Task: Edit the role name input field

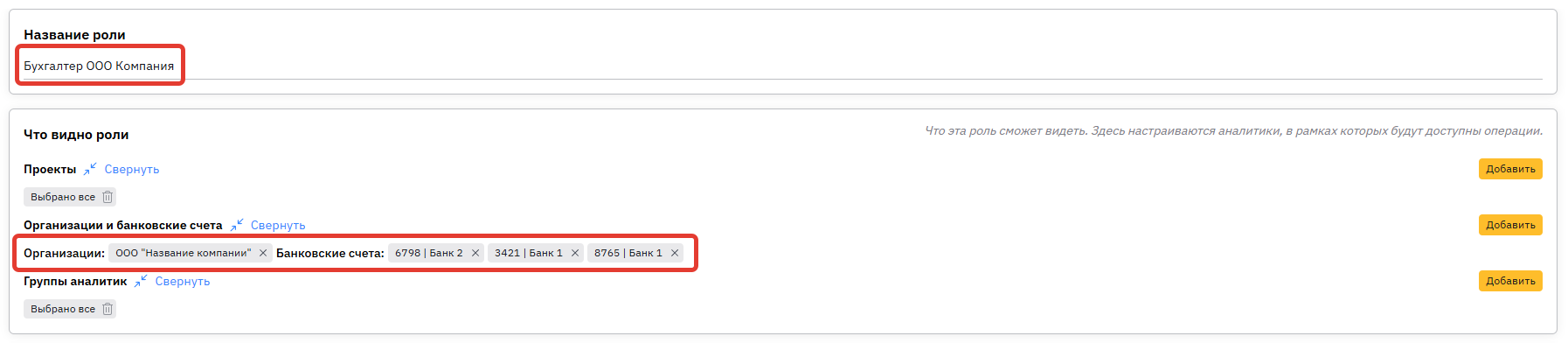Action: pyautogui.click(x=782, y=66)
